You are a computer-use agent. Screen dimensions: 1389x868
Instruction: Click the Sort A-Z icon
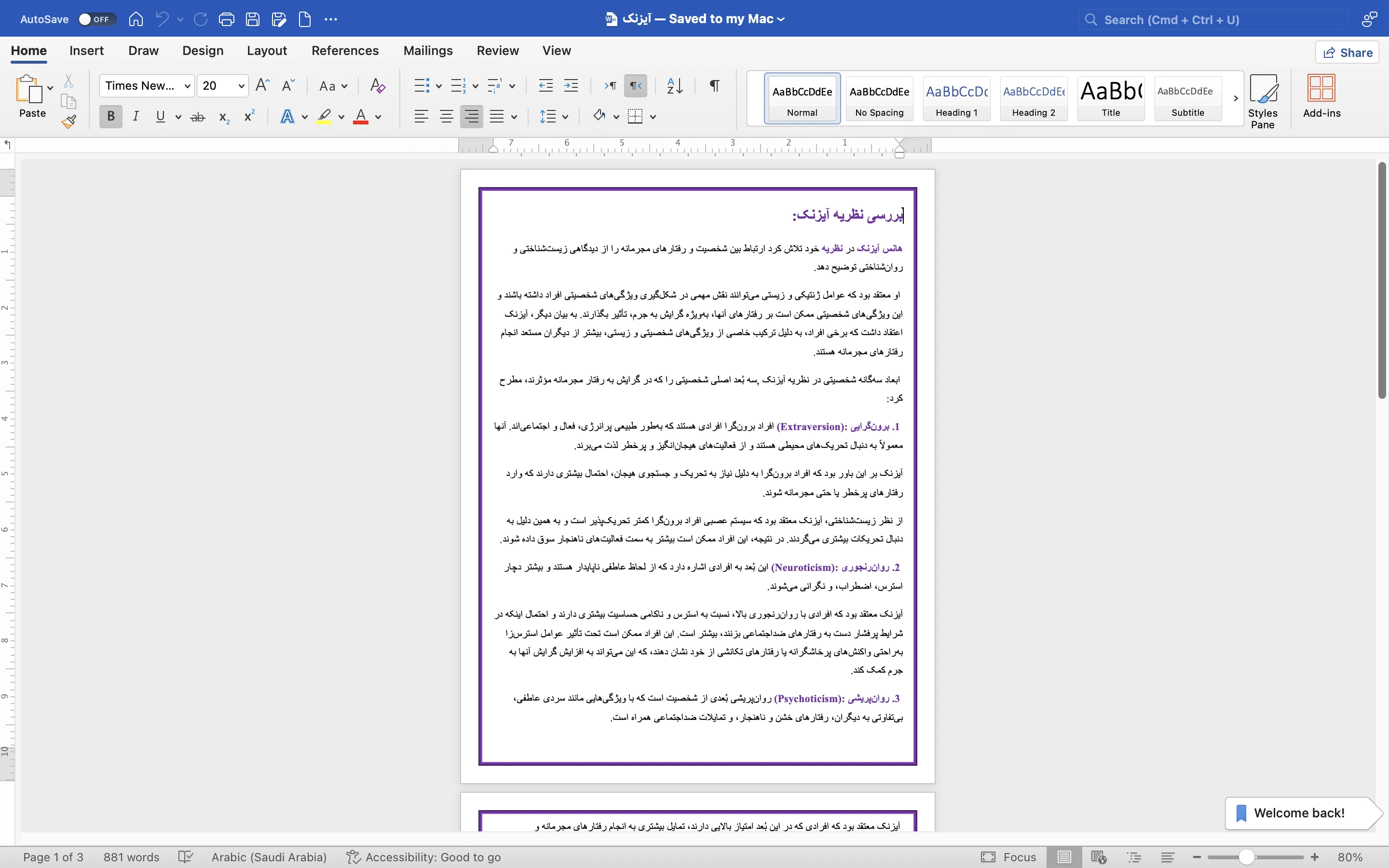tap(674, 86)
